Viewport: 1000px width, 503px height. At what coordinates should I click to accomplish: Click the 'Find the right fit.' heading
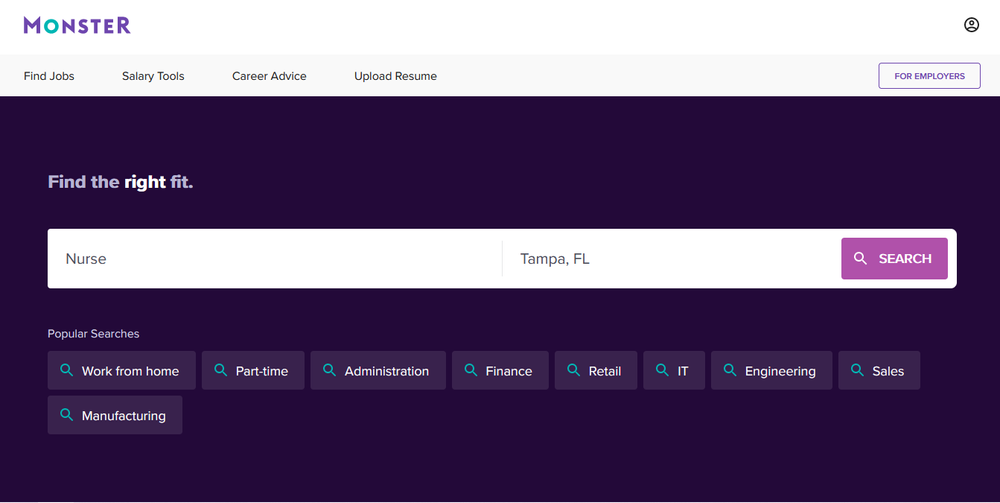coord(121,182)
